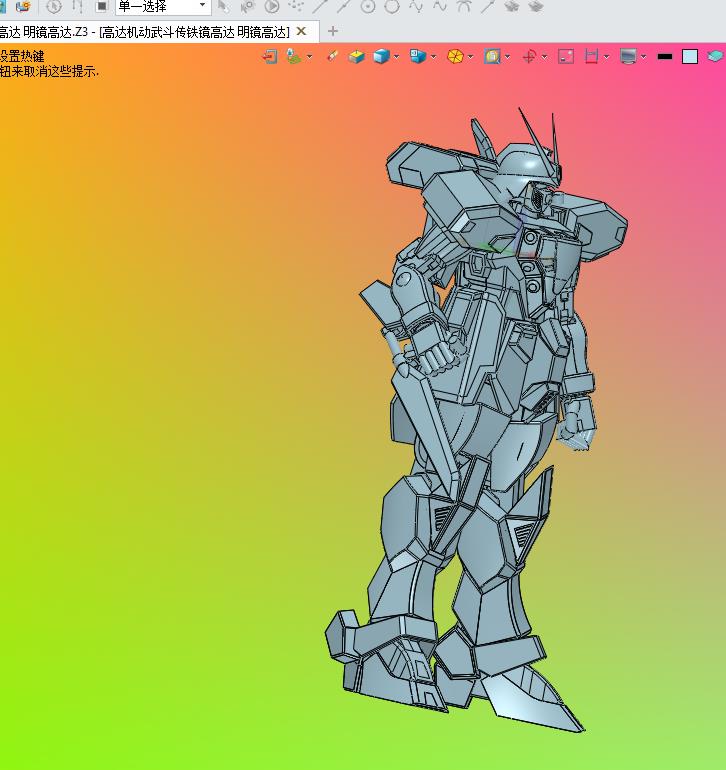Select the wave spline tool icon
The height and width of the screenshot is (770, 726).
[440, 6]
